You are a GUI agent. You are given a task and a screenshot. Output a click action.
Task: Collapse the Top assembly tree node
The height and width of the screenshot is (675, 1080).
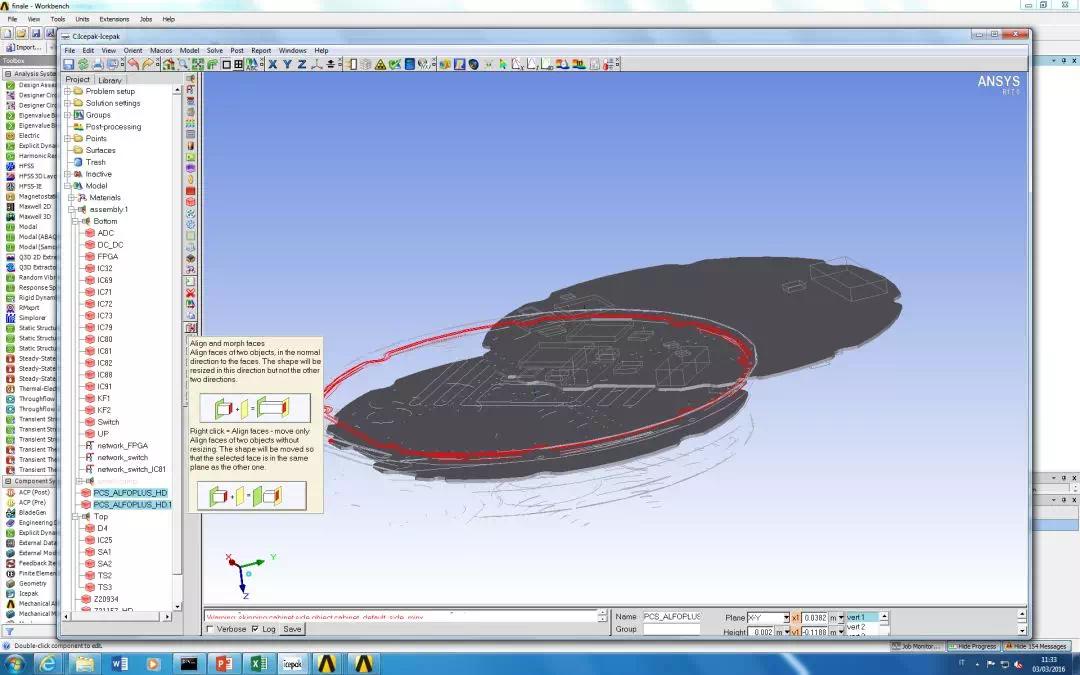tap(77, 516)
